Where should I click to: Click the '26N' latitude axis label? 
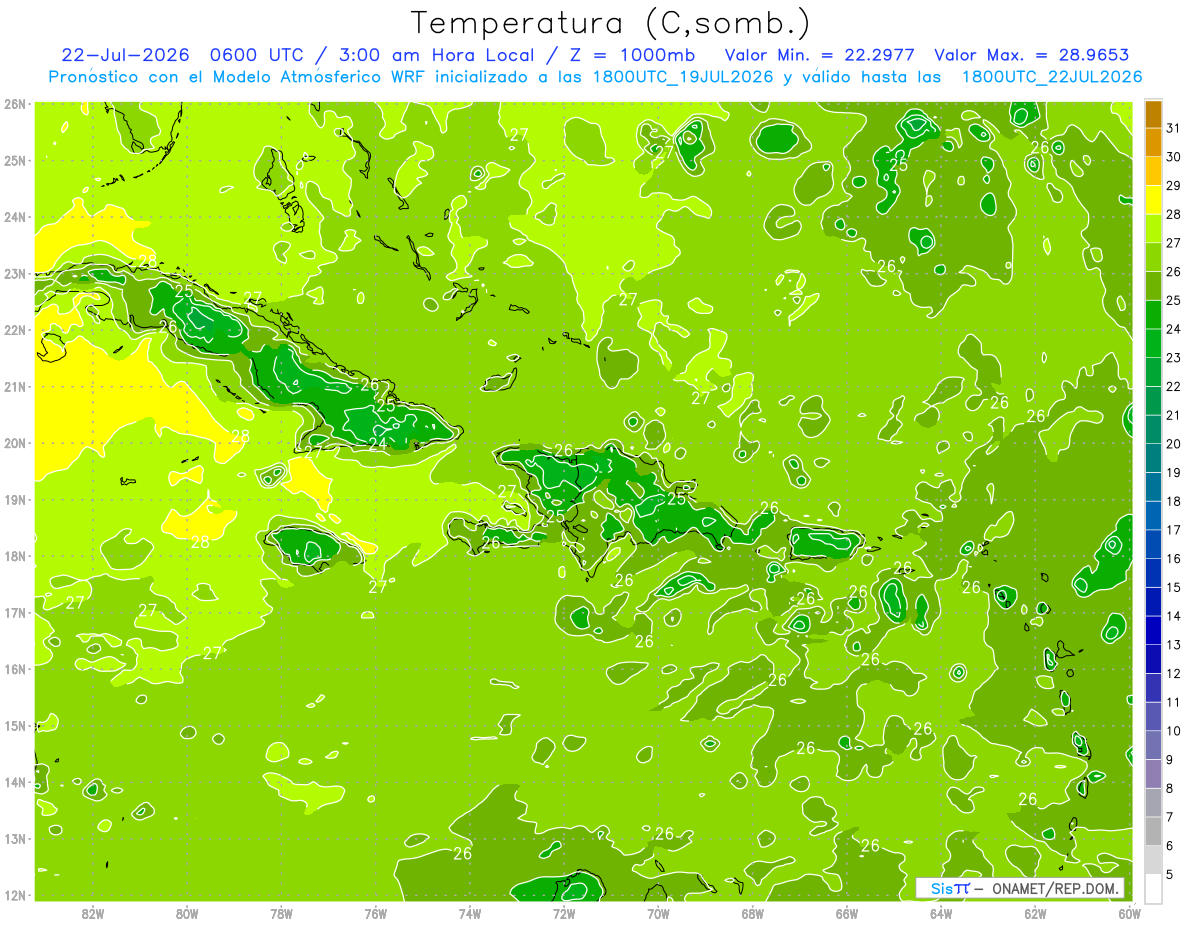click(x=14, y=104)
